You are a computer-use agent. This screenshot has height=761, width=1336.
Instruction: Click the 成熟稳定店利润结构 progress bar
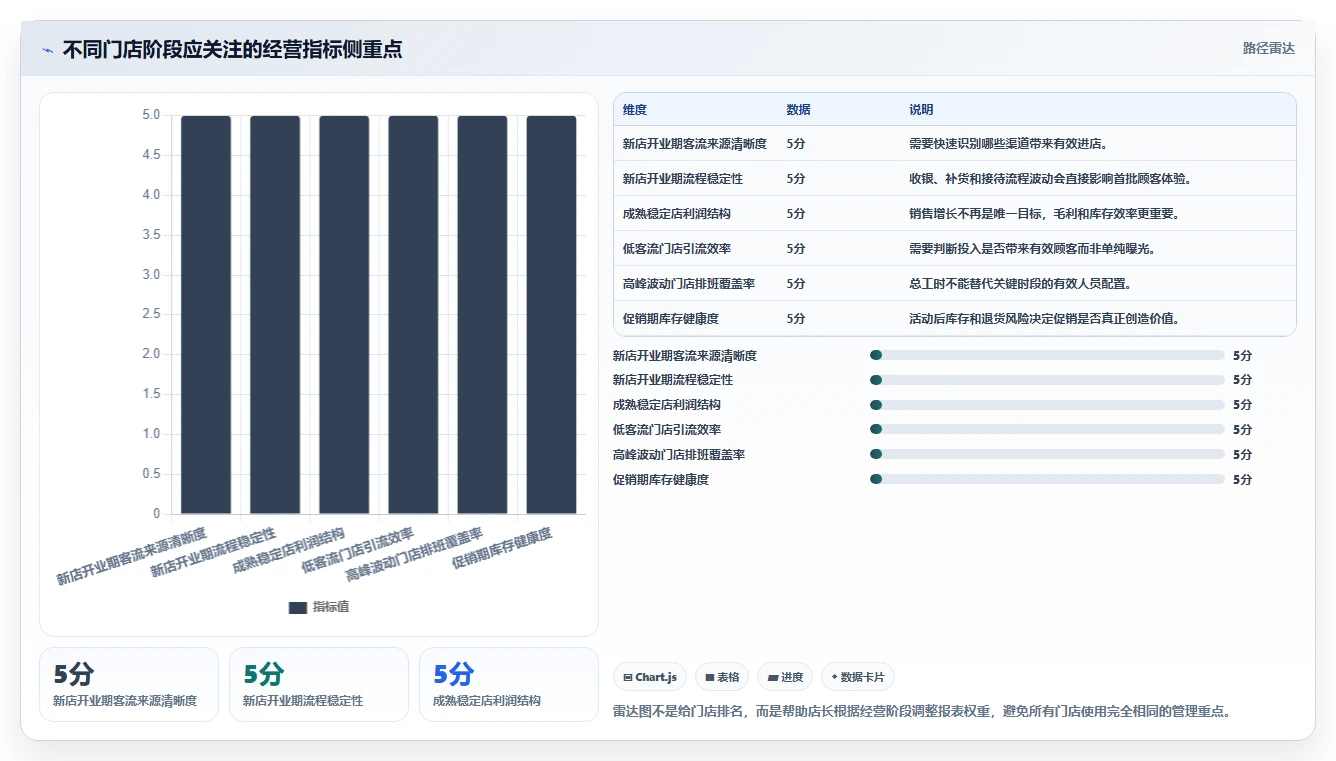[1047, 405]
